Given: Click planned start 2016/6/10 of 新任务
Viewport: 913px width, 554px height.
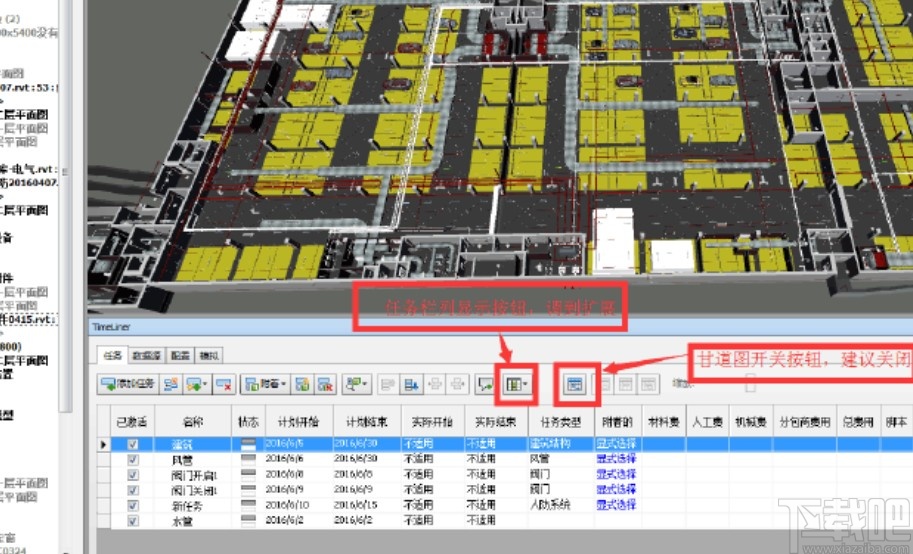Looking at the screenshot, I should (x=288, y=504).
